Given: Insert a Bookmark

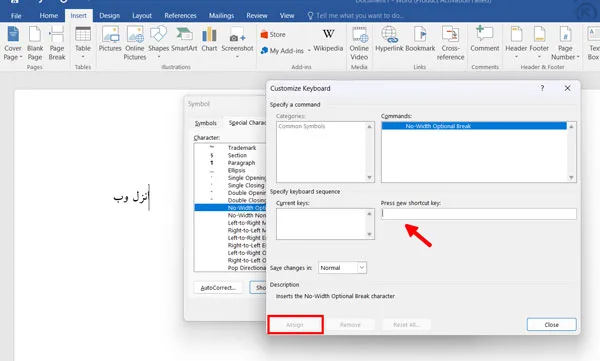Looking at the screenshot, I should pyautogui.click(x=420, y=39).
